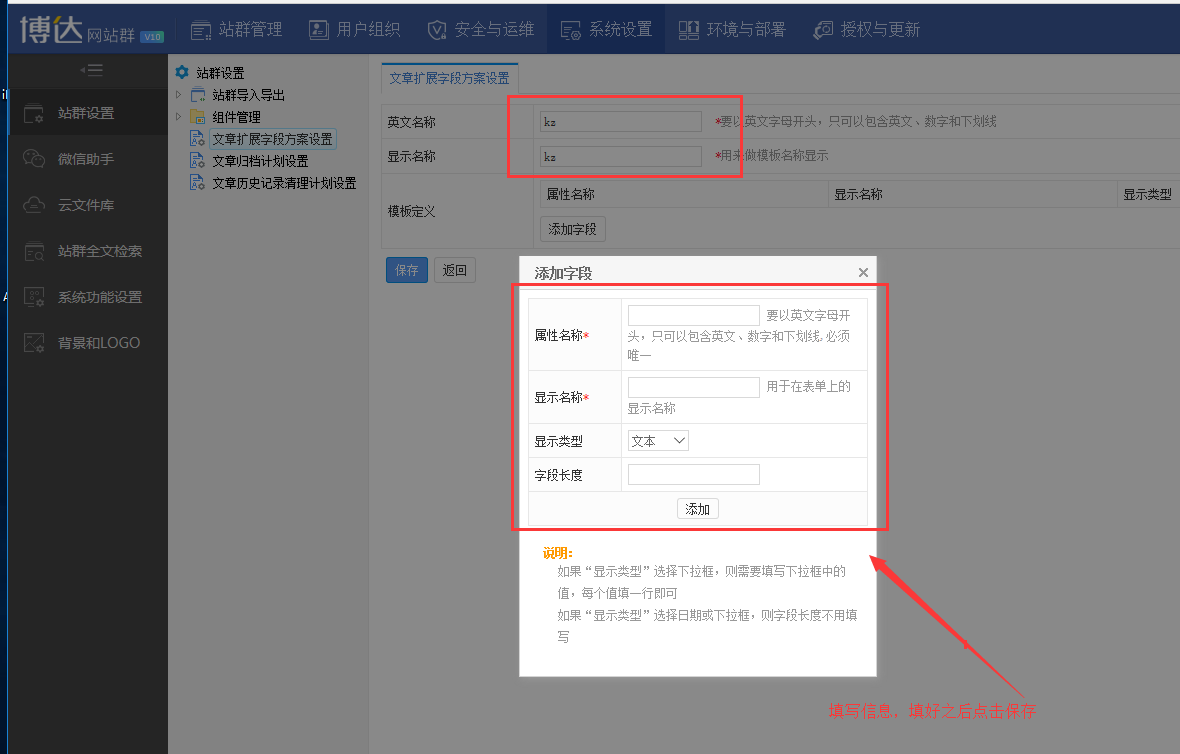Click the 站群全文检索 search icon
This screenshot has height=754, width=1180.
[x=34, y=251]
